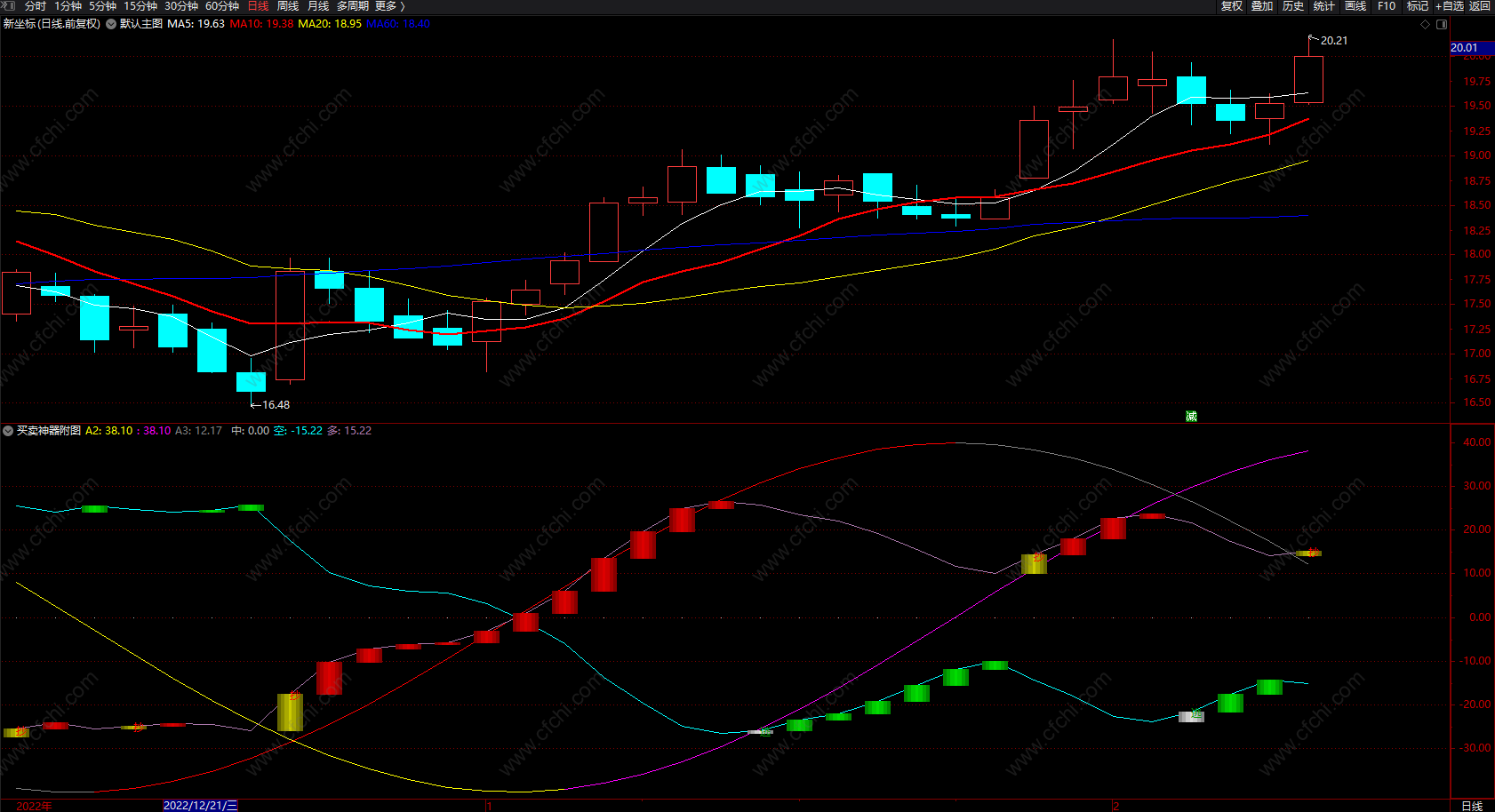
Task: Expand the sub-chart indicator dropdown arrow
Action: [8, 431]
